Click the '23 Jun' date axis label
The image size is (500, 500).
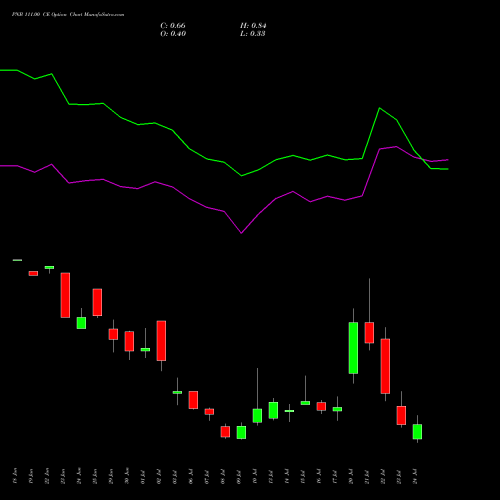63,476
